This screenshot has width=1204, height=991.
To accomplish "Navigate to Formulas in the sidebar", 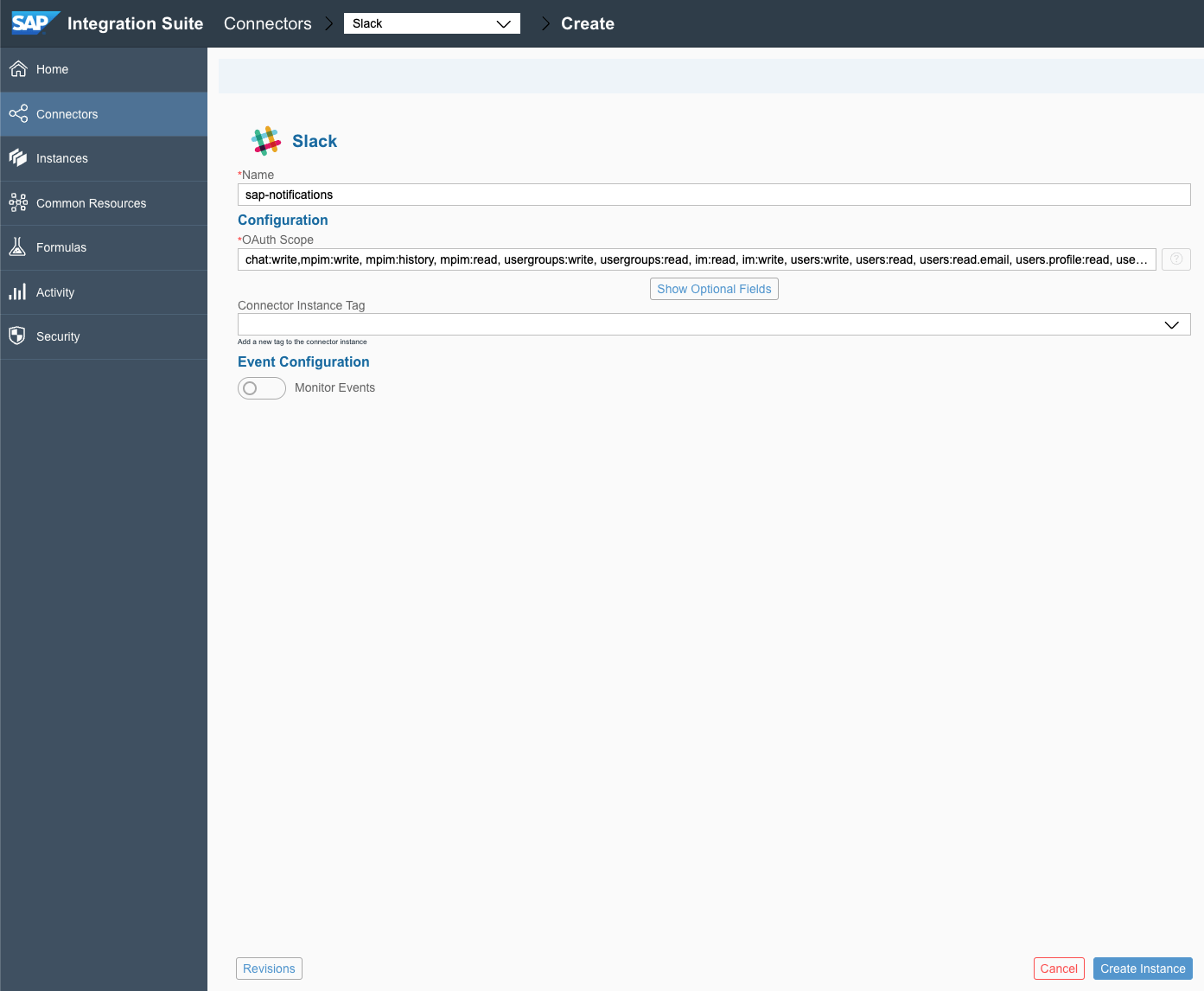I will click(104, 247).
